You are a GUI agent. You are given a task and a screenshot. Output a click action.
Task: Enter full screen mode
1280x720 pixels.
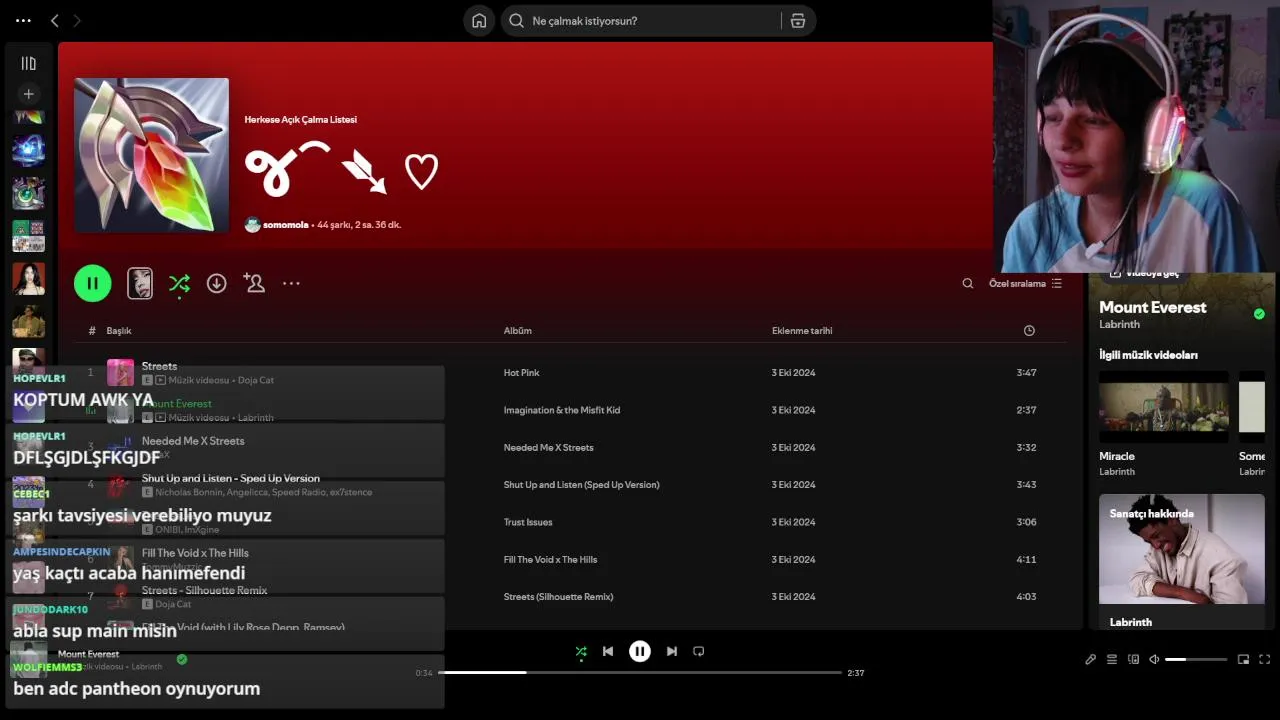pos(1265,659)
